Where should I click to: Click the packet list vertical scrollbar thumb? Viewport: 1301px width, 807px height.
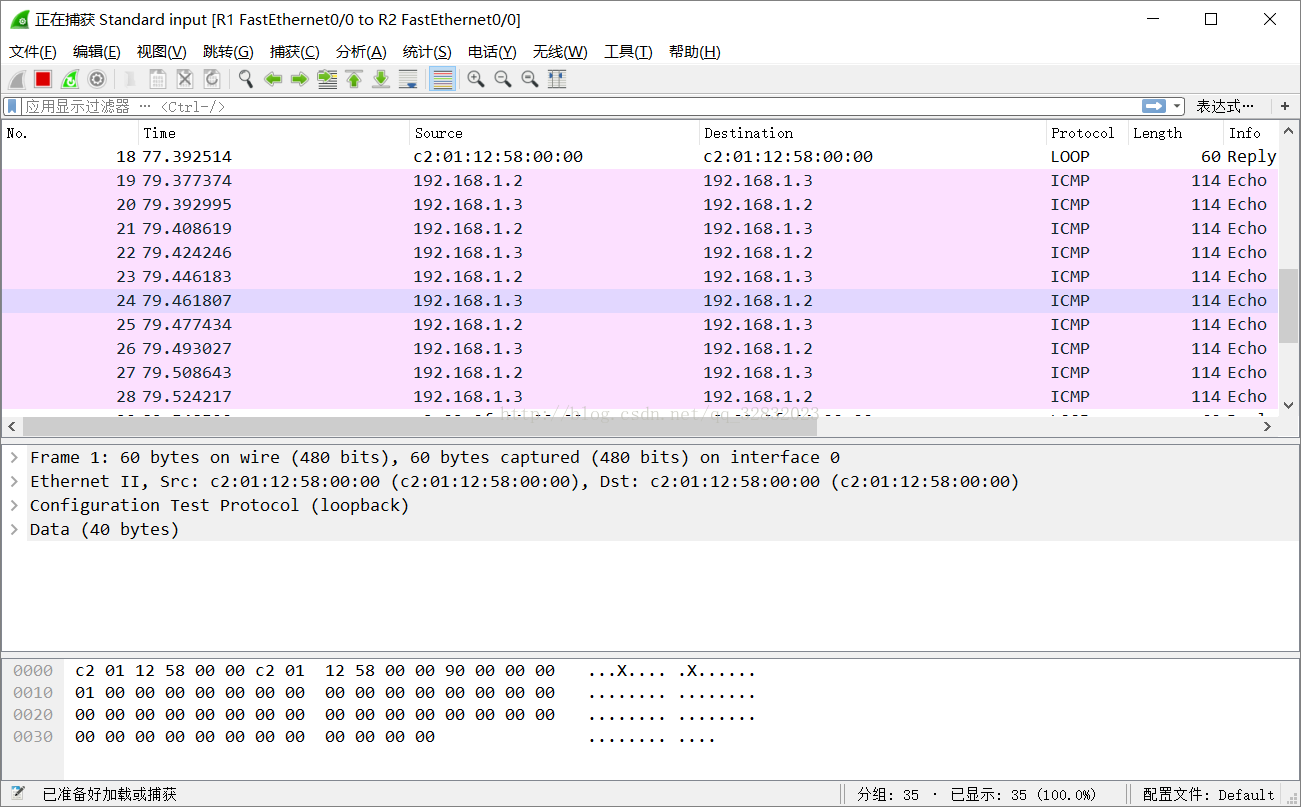point(1288,305)
